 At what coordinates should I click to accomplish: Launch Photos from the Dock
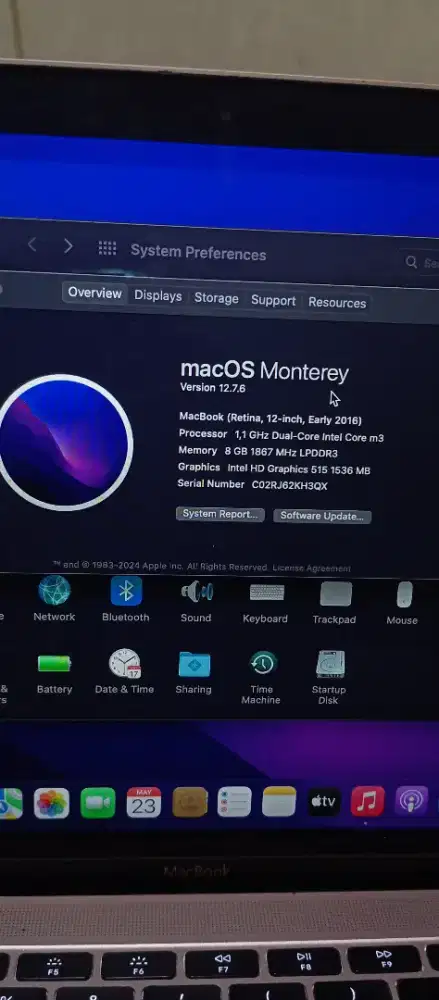(52, 803)
